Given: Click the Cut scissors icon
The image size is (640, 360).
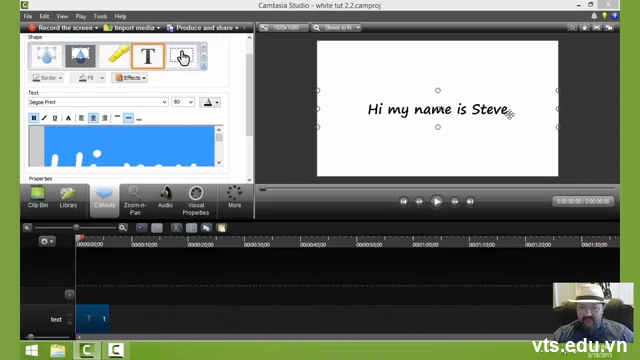Looking at the screenshot, I should (176, 228).
